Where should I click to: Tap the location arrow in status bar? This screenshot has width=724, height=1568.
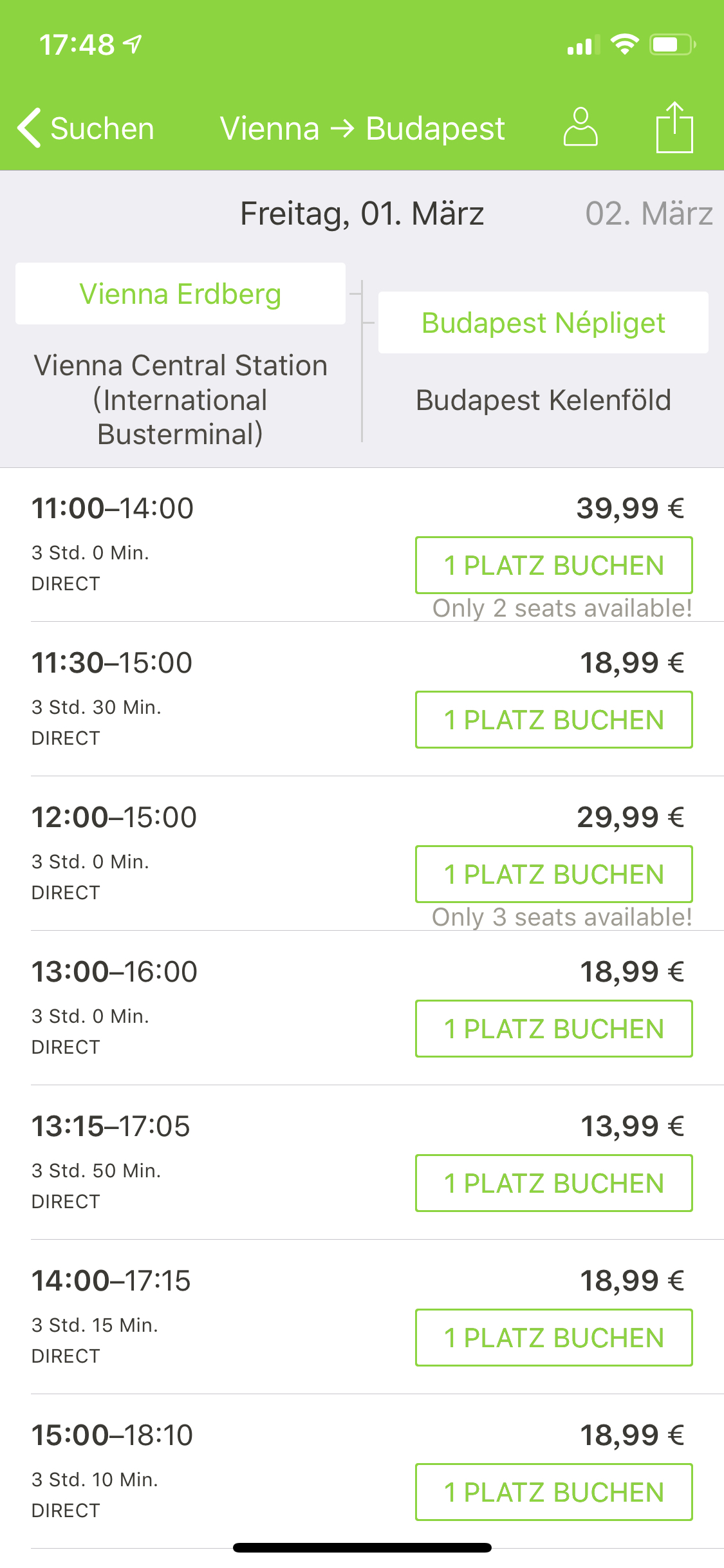[133, 44]
